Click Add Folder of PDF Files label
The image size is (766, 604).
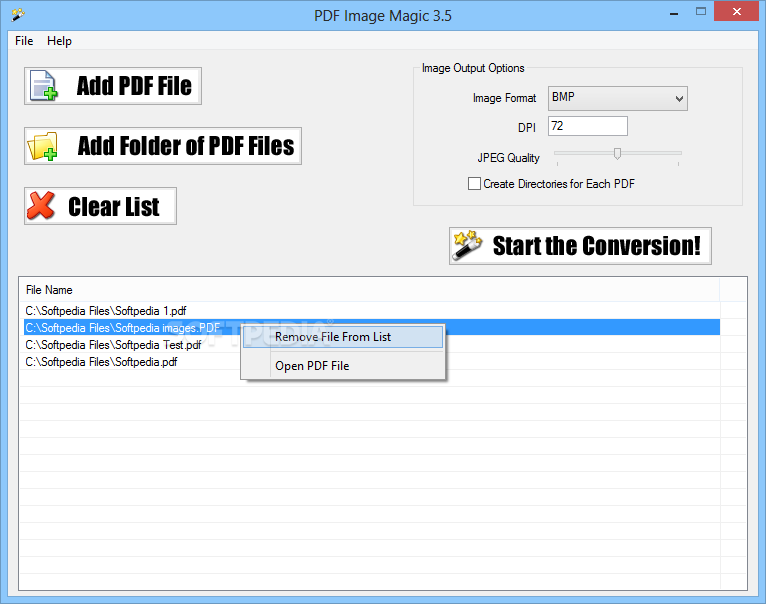point(186,146)
